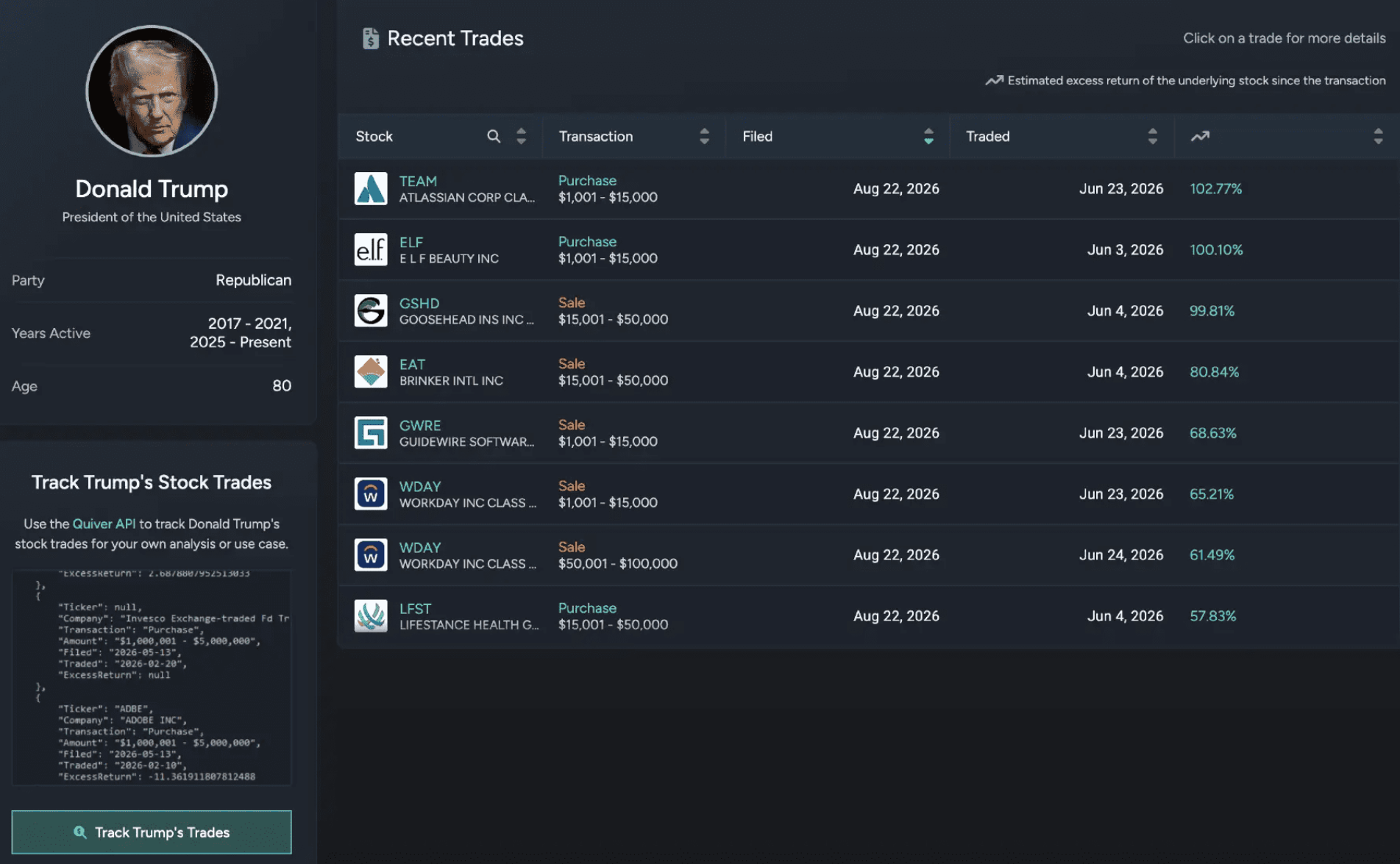Click the excess return trend icon header
This screenshot has width=1400, height=864.
click(1200, 136)
